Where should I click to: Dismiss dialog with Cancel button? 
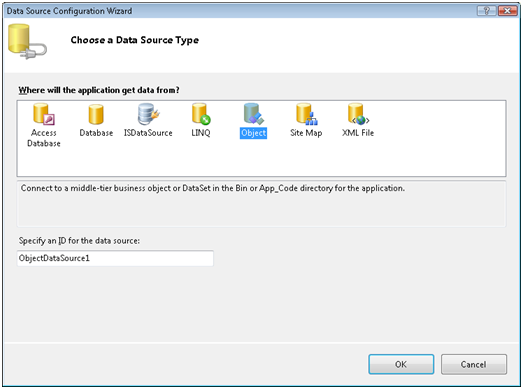click(x=474, y=364)
